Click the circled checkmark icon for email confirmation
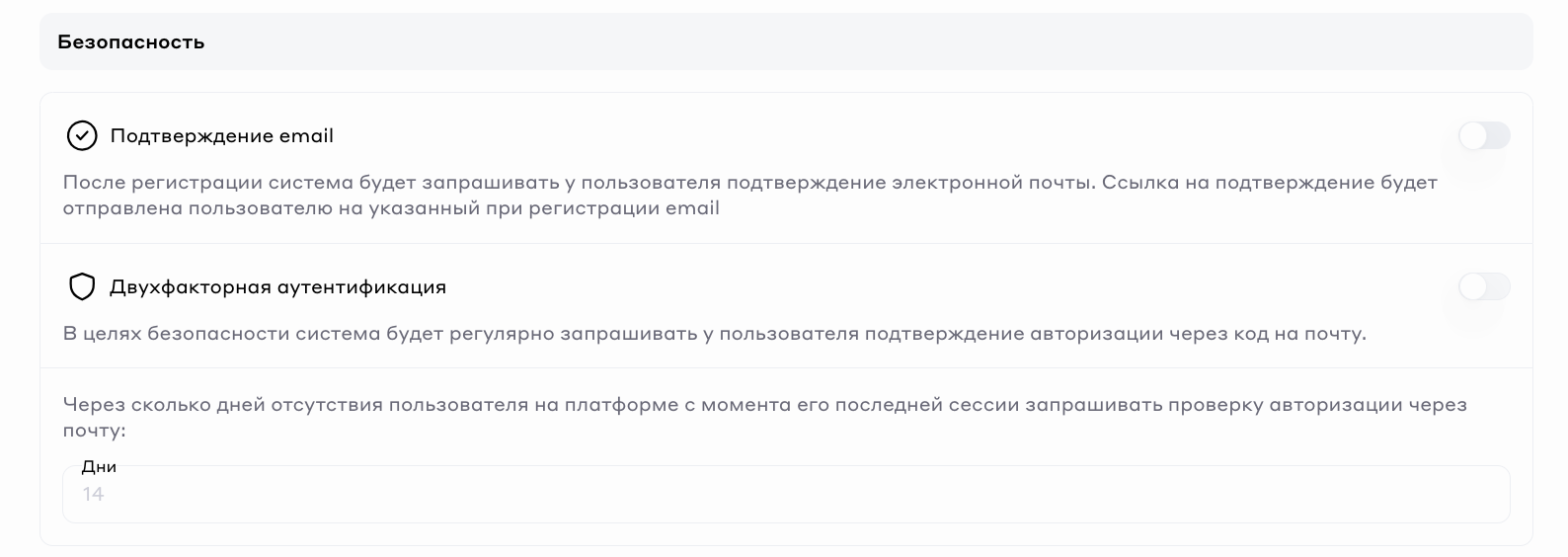 pos(81,136)
